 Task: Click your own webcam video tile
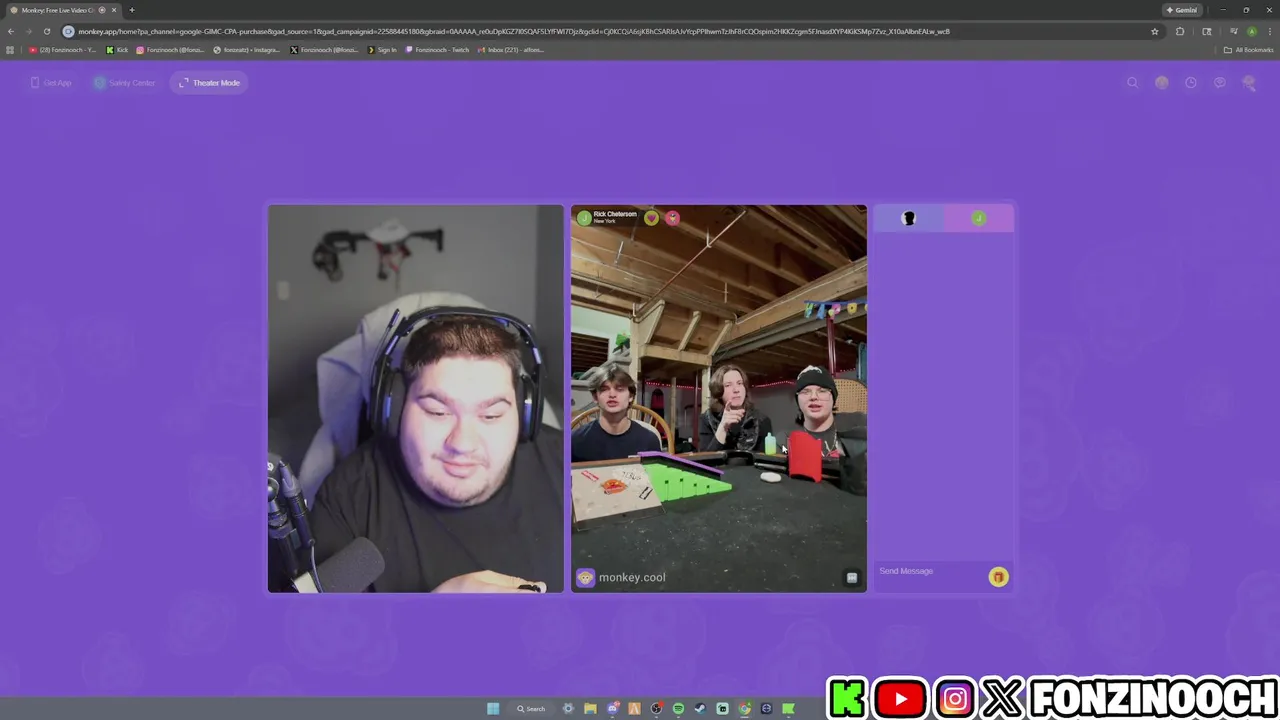(x=415, y=399)
